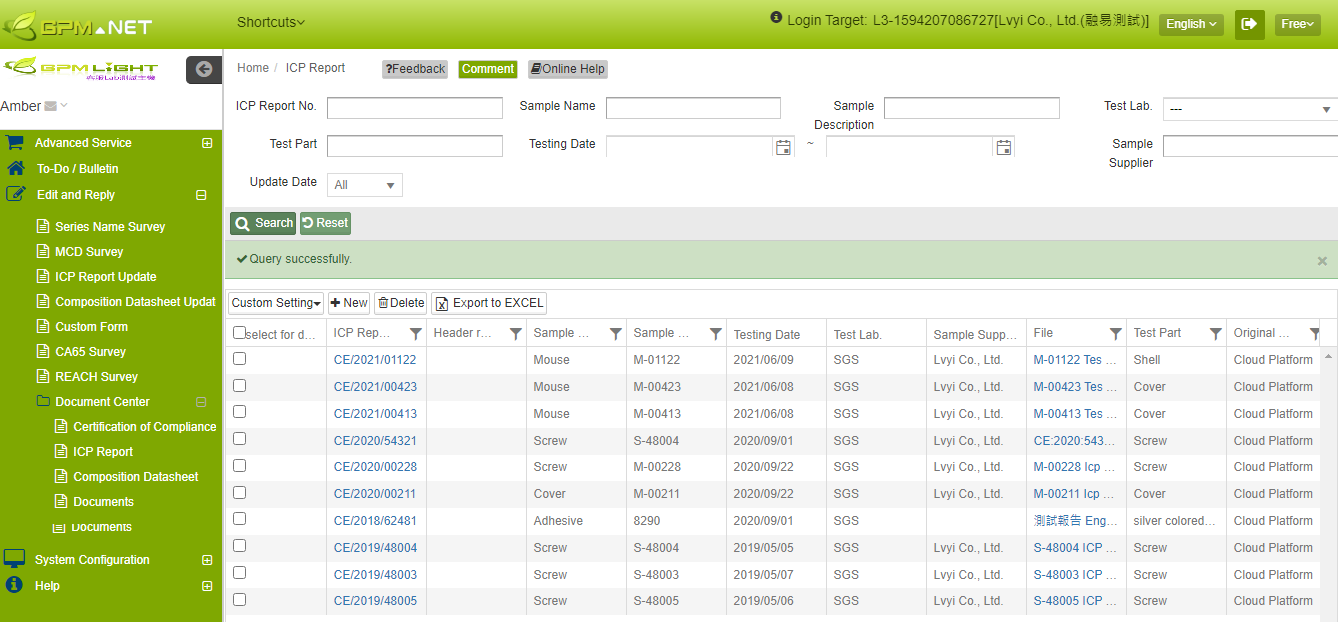Open the calendar for the Testing Date start

(x=784, y=147)
